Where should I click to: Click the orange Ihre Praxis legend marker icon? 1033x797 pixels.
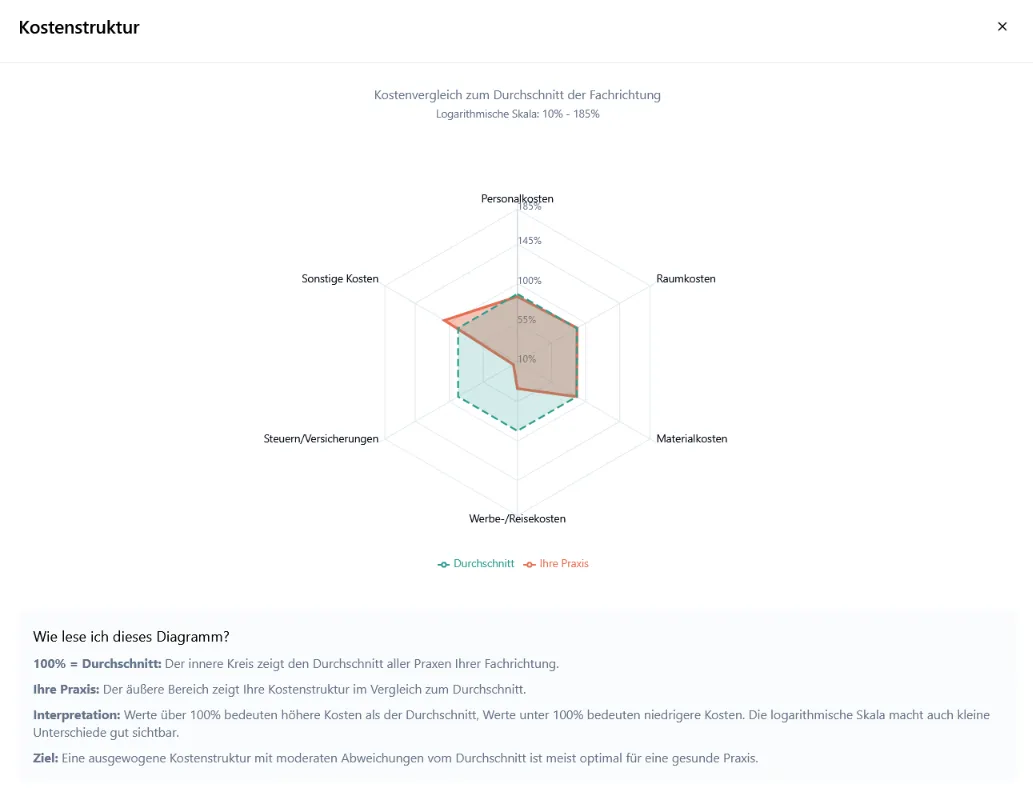point(530,564)
